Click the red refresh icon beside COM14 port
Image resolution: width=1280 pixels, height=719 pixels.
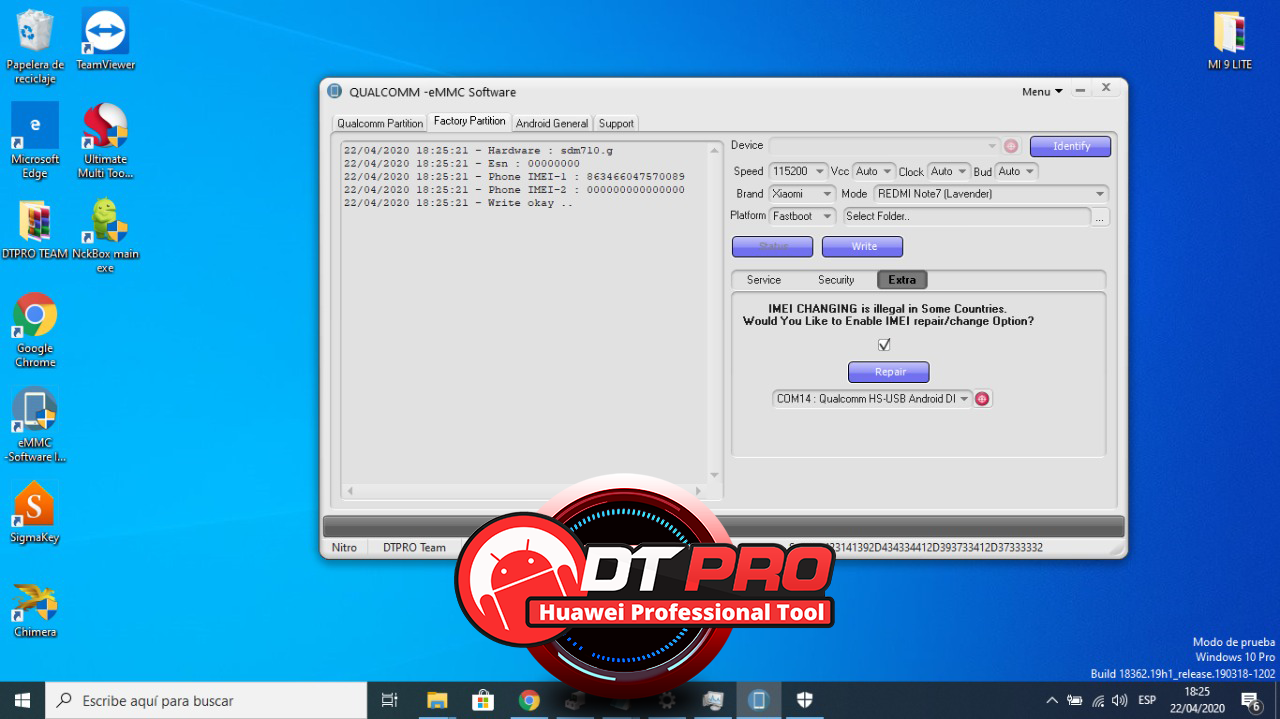(982, 399)
